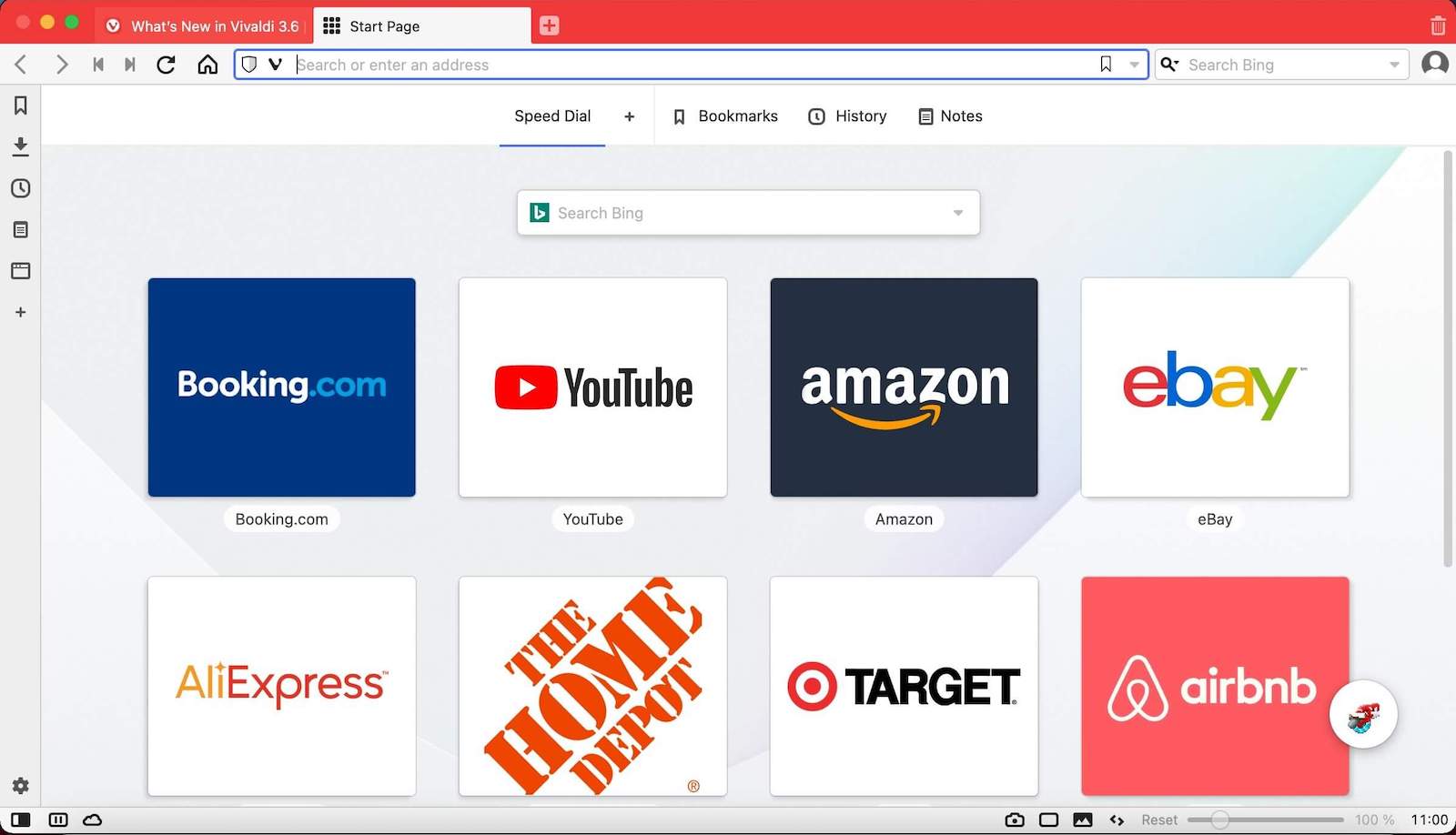Go to the home page
The height and width of the screenshot is (835, 1456).
[x=207, y=65]
